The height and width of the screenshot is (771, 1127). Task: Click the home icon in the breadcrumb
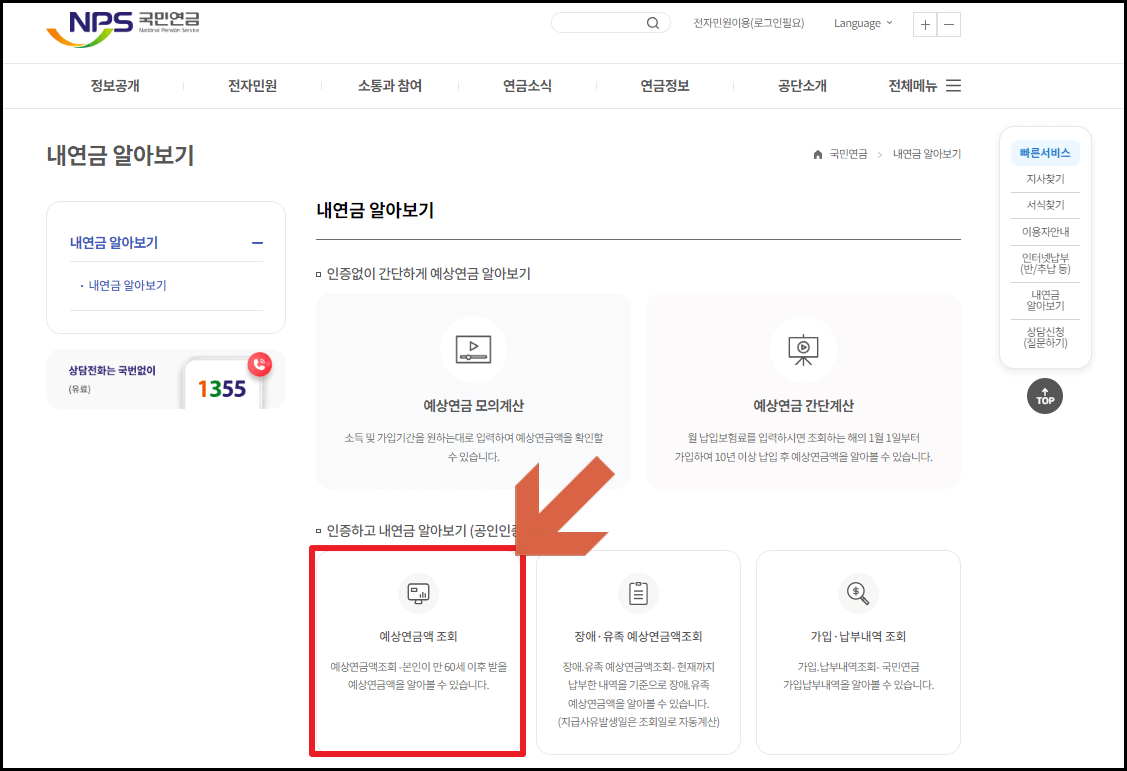point(818,154)
